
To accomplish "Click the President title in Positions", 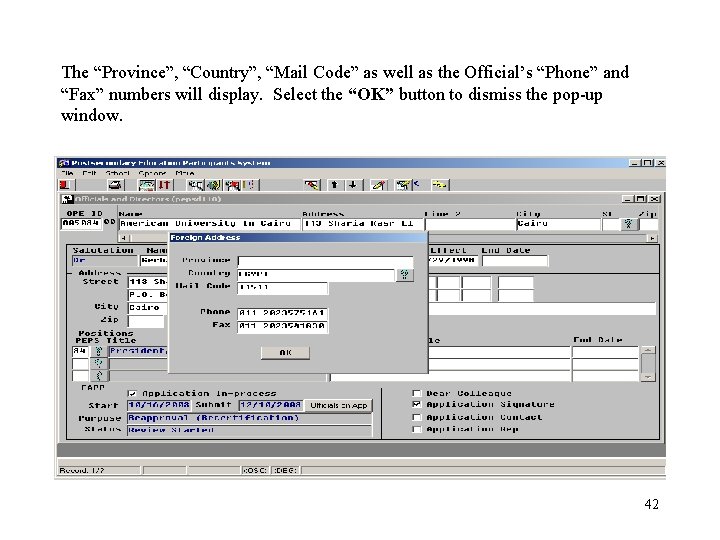I will tap(139, 351).
